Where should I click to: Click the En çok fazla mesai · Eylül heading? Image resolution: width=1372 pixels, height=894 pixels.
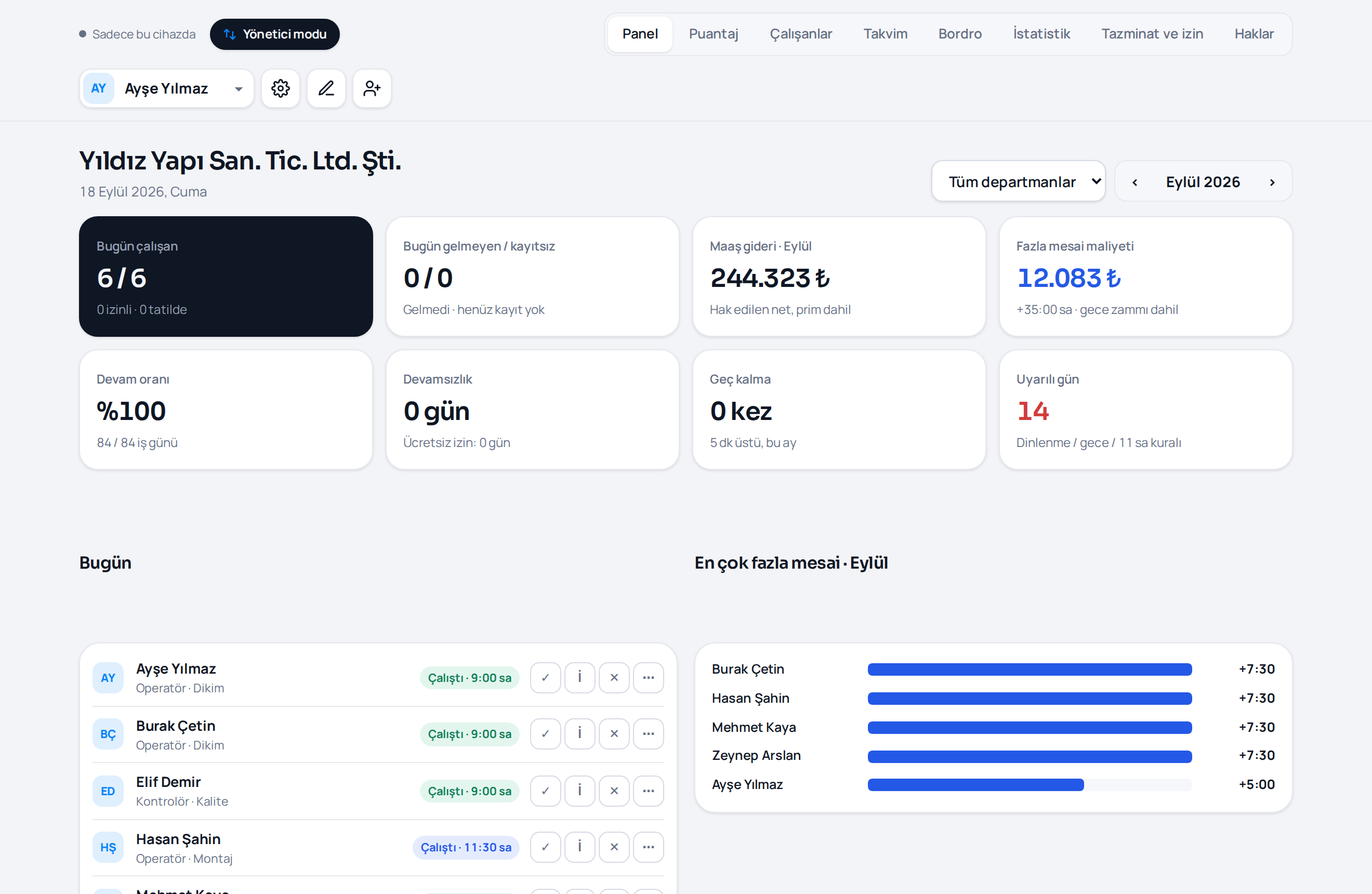[x=791, y=562]
